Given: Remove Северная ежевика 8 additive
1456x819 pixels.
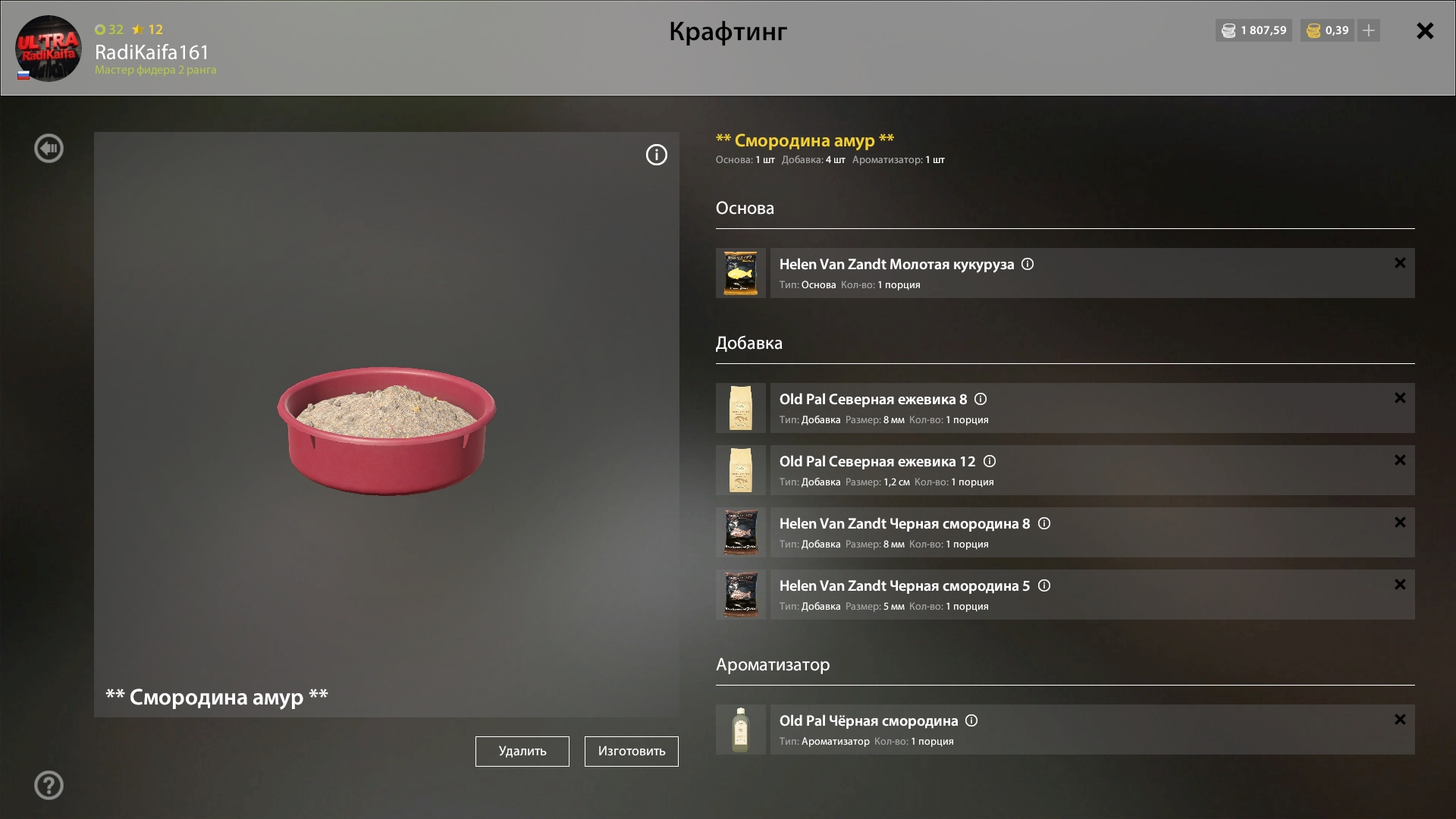Looking at the screenshot, I should (x=1400, y=398).
